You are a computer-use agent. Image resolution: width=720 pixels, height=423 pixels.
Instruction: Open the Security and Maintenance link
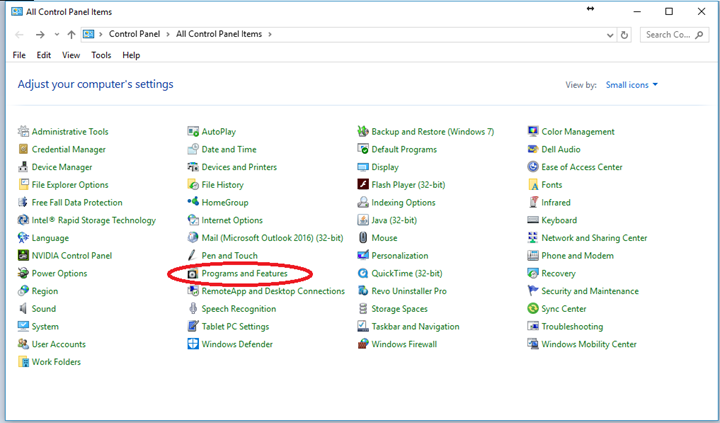(x=590, y=291)
